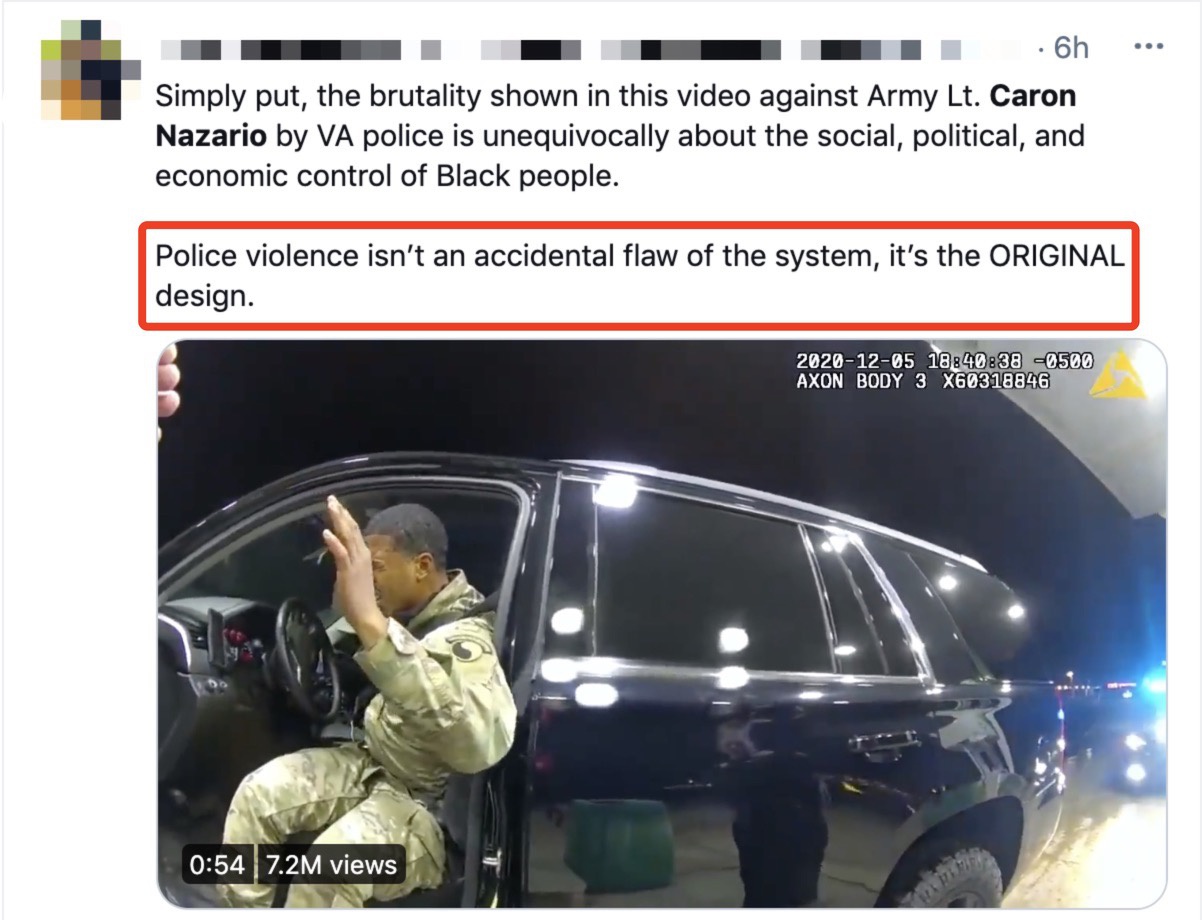Select the bold Caron Nazario name
Screen dimensions: 1202x920
click(616, 116)
